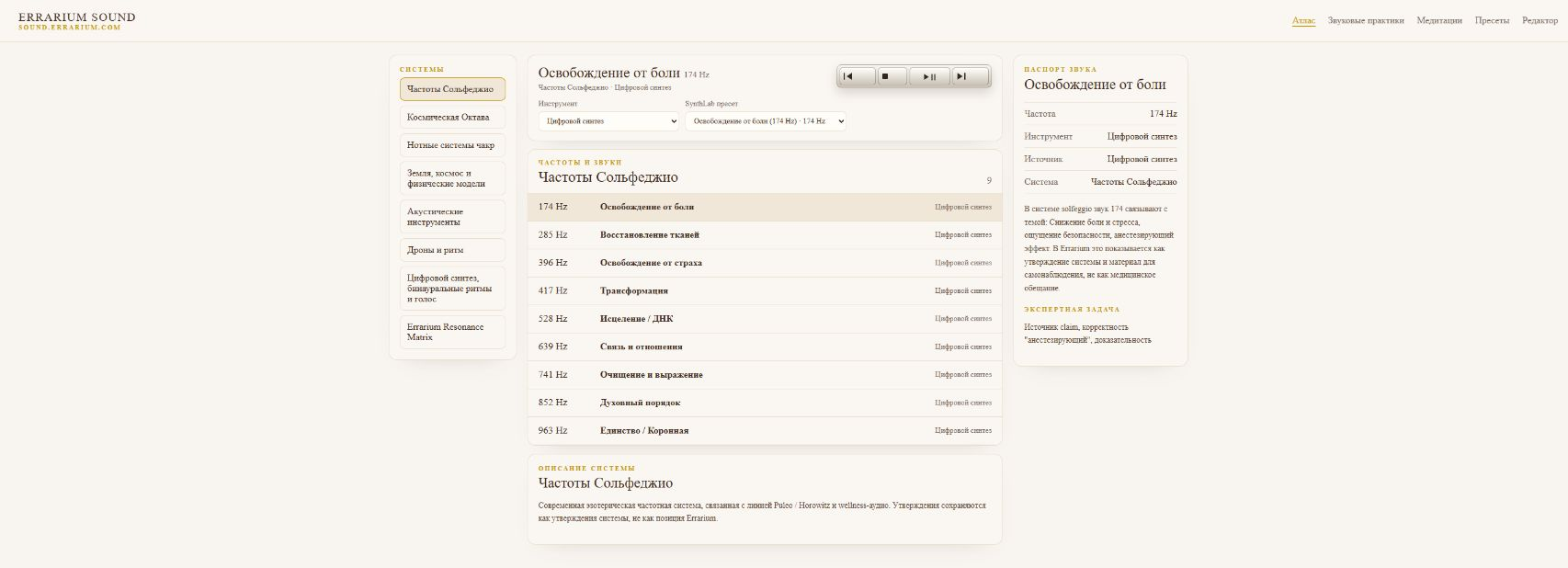This screenshot has height=568, width=1568.
Task: Select Errarium Resonance Matrix system
Action: coord(452,332)
